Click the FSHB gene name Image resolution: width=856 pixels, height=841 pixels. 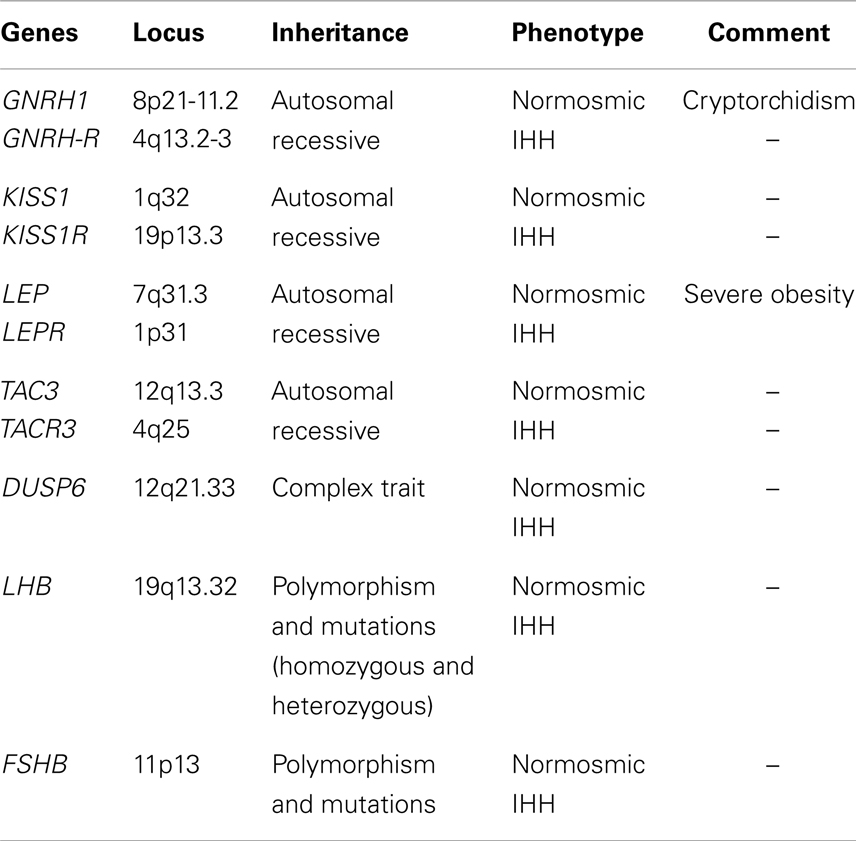point(35,764)
